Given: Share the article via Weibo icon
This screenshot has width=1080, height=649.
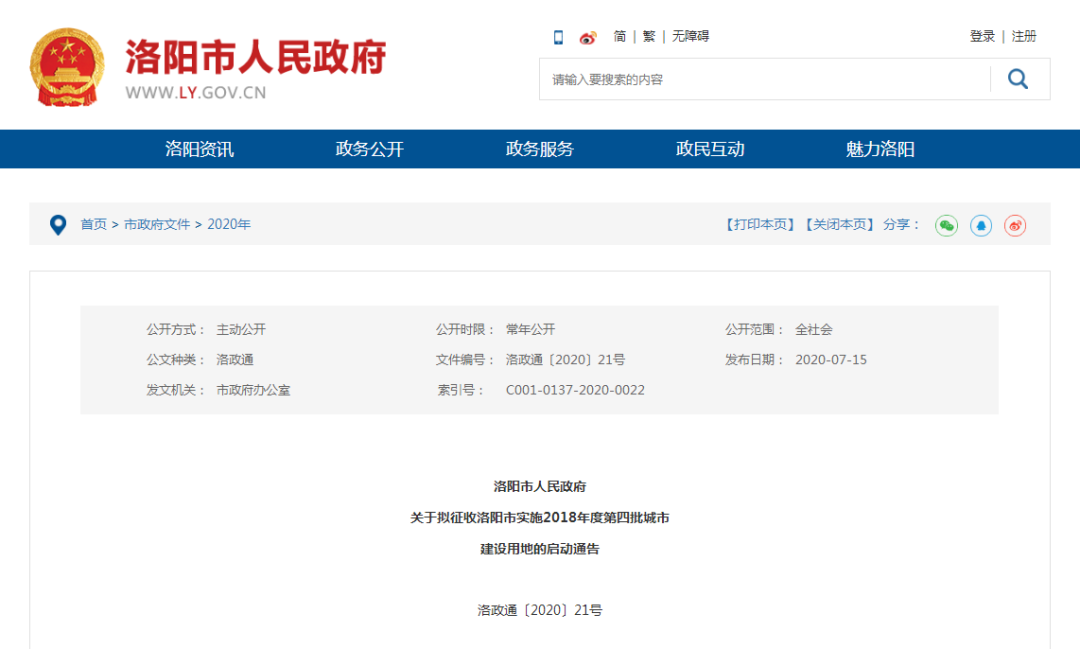Looking at the screenshot, I should coord(1015,226).
